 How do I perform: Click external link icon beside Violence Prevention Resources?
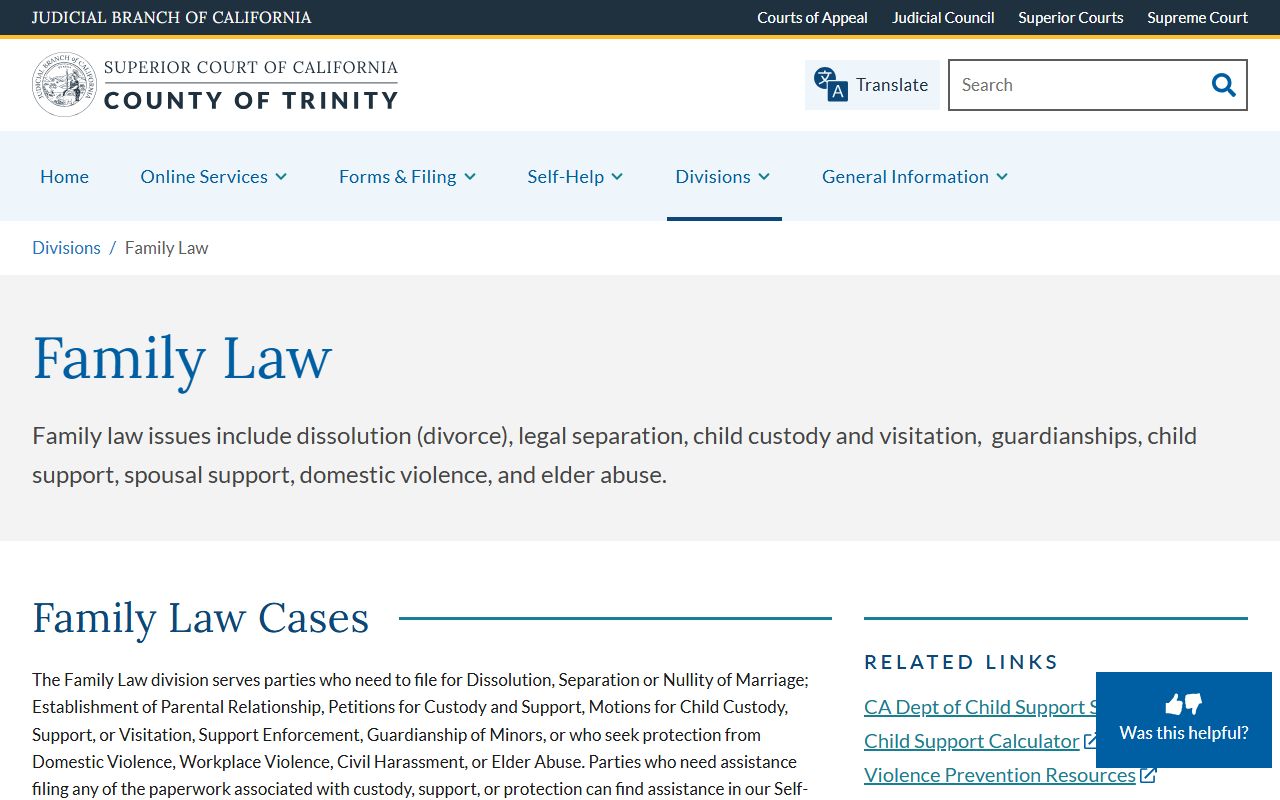(x=1148, y=775)
